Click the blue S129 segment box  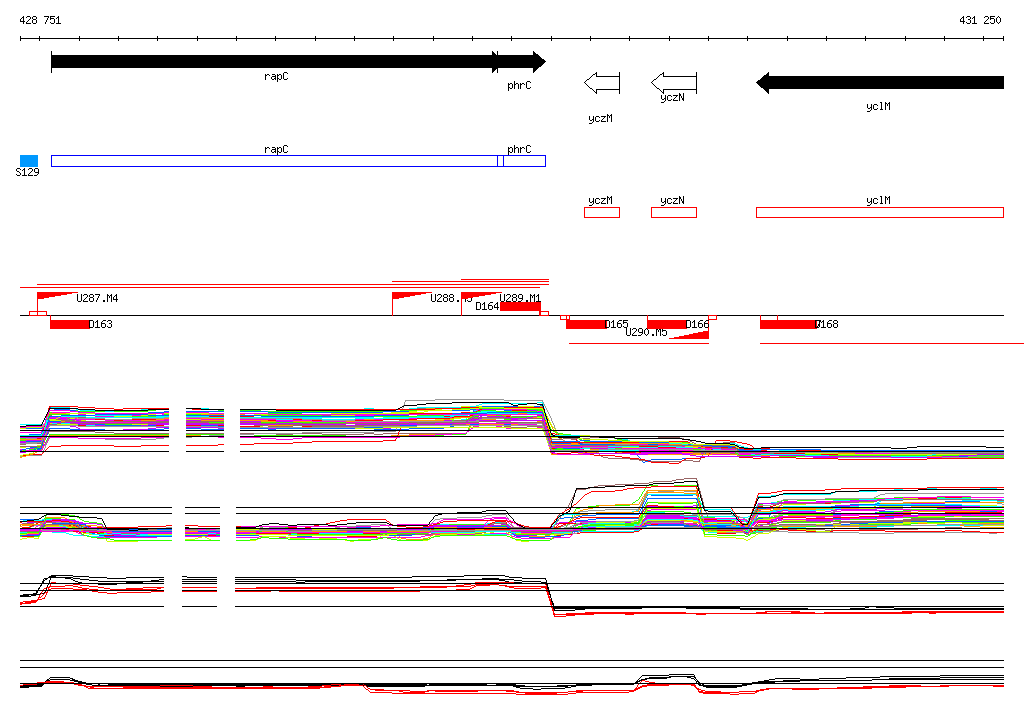pyautogui.click(x=29, y=161)
